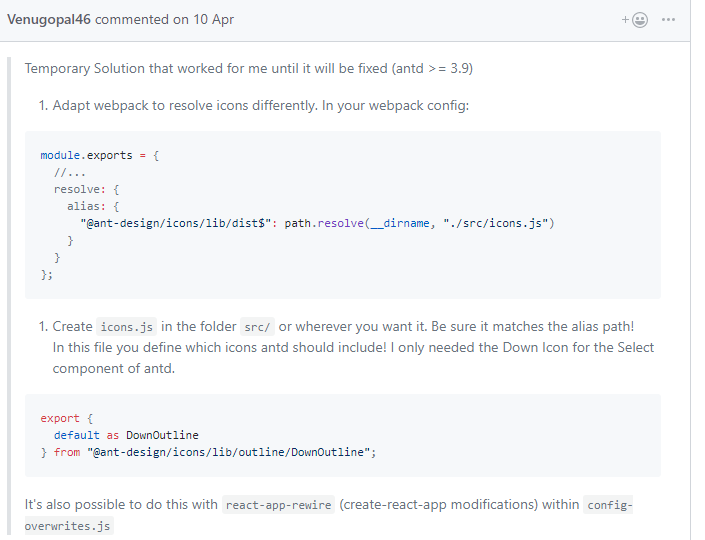Click the 'export {' line in second block

click(x=67, y=419)
